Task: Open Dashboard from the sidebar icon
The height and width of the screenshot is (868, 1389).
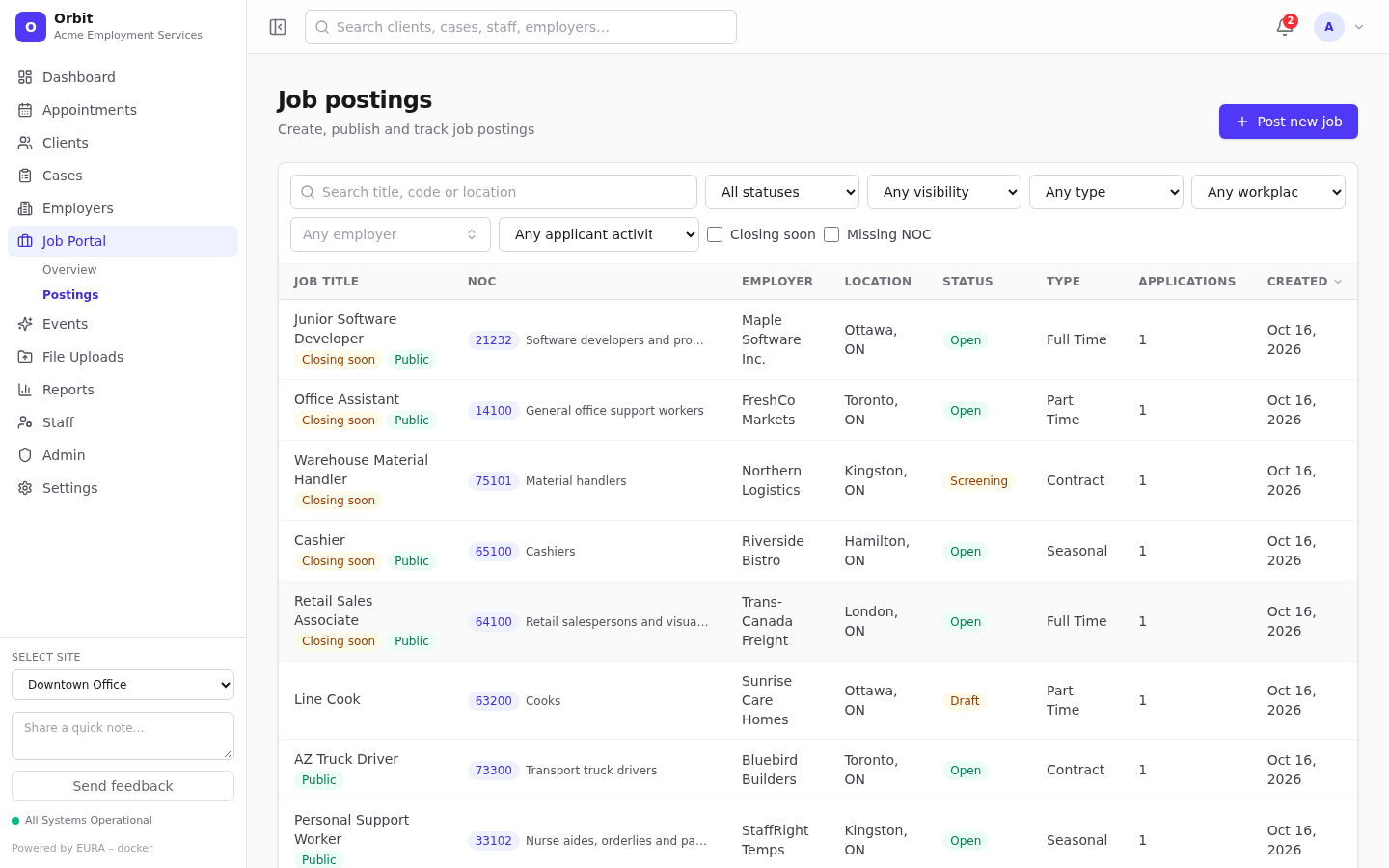Action: point(25,77)
